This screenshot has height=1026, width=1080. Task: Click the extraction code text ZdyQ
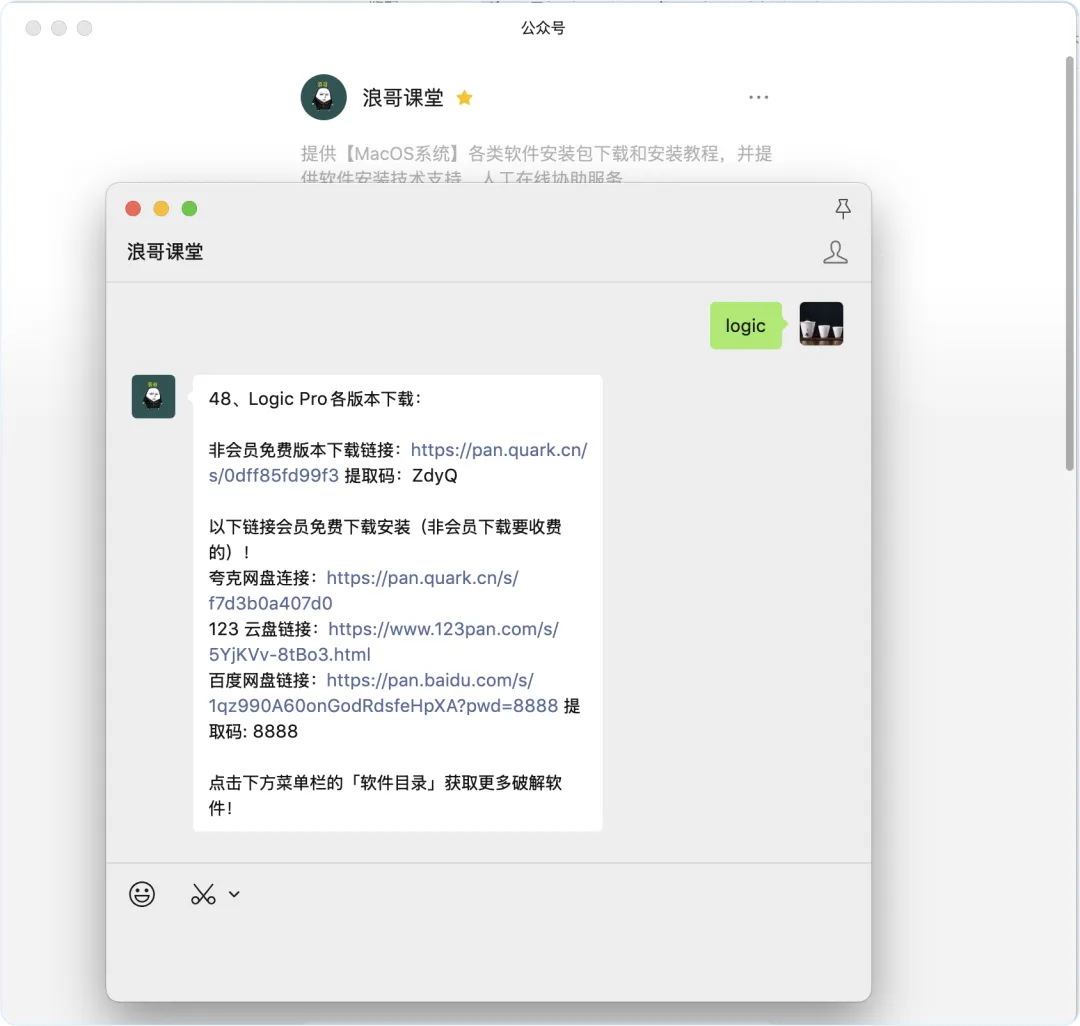pyautogui.click(x=435, y=476)
